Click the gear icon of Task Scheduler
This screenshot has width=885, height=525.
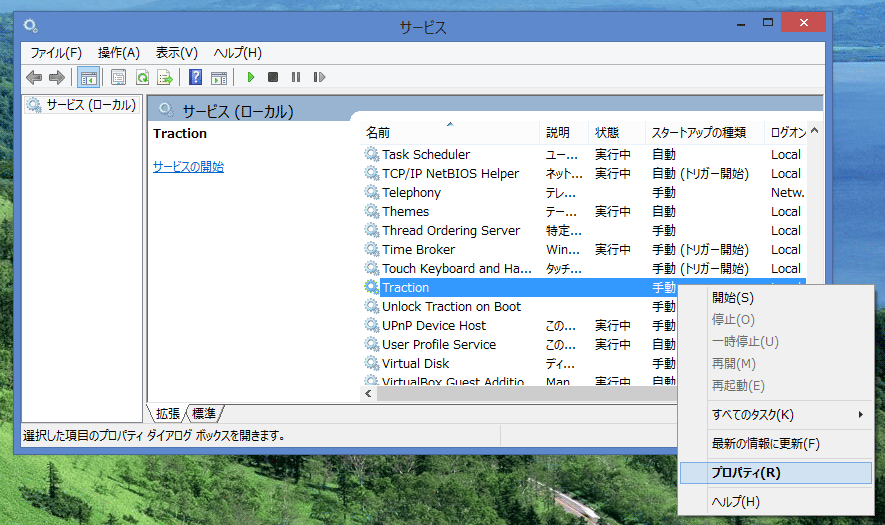[x=371, y=154]
